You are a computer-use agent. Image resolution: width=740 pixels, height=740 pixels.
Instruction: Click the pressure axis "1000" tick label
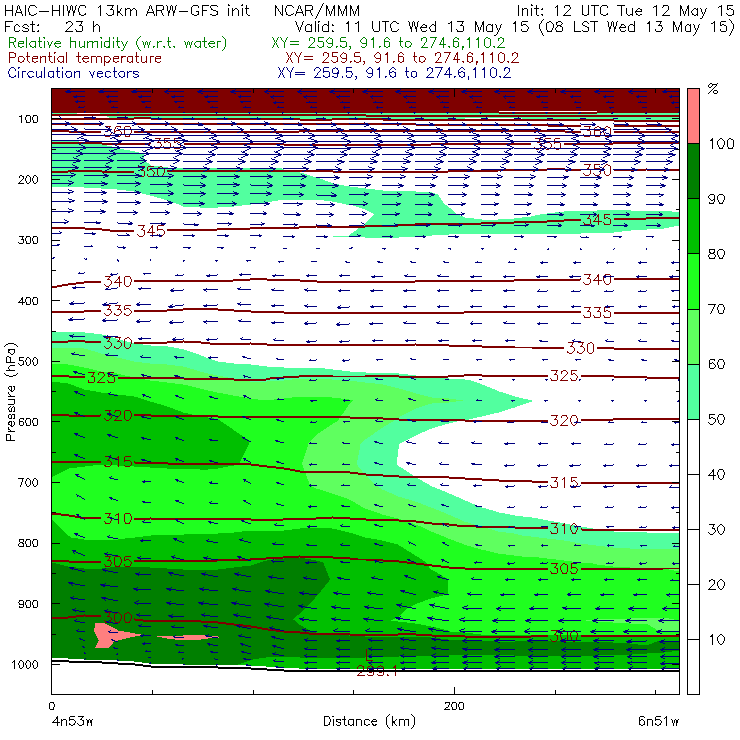(24, 664)
